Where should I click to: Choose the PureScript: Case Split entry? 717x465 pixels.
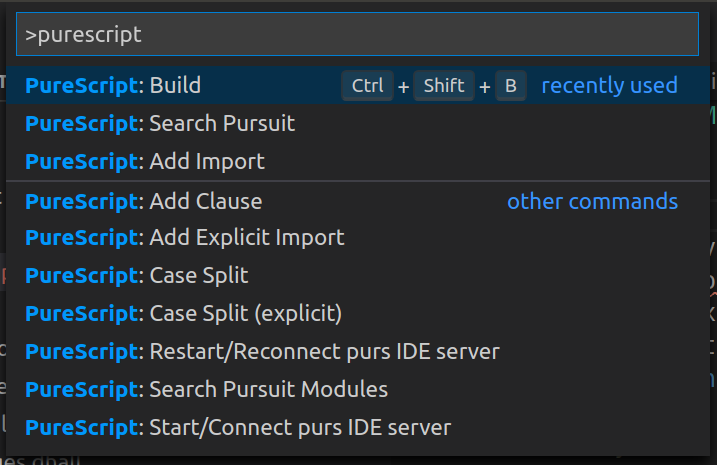(358, 275)
